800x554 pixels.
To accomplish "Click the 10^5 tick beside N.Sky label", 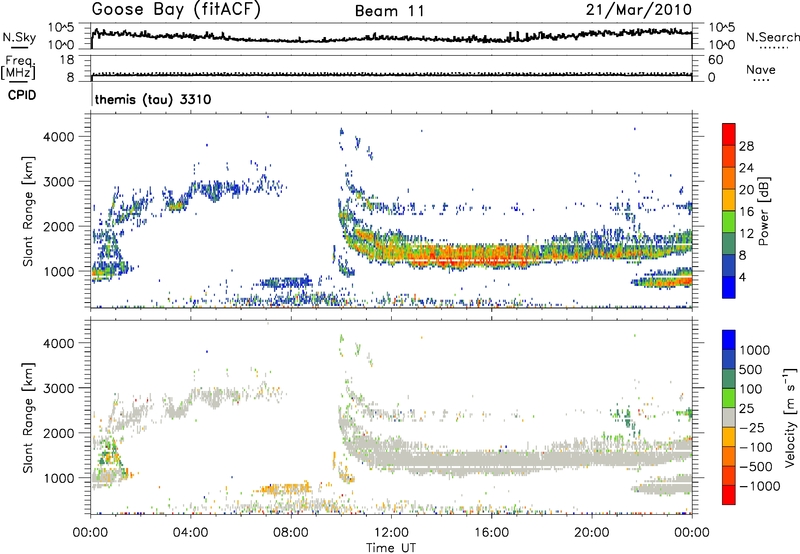I will tap(61, 28).
